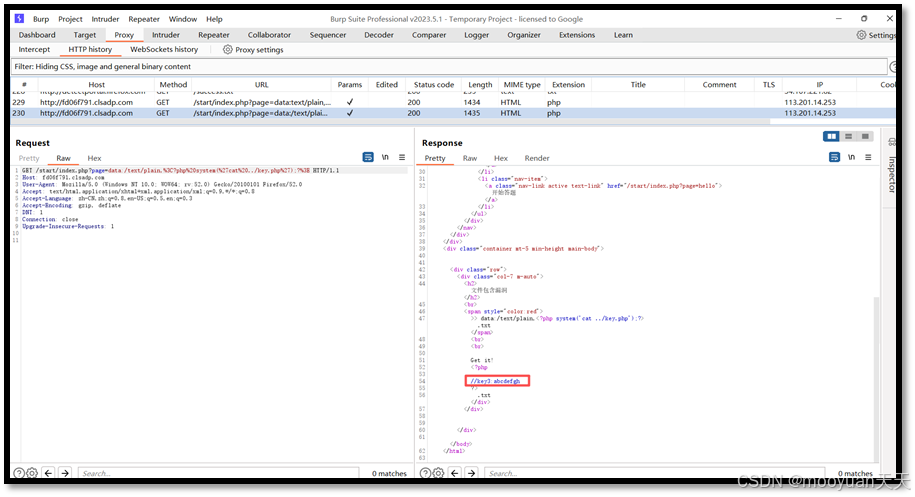Open the global Settings gear
This screenshot has width=915, height=497.
861,35
